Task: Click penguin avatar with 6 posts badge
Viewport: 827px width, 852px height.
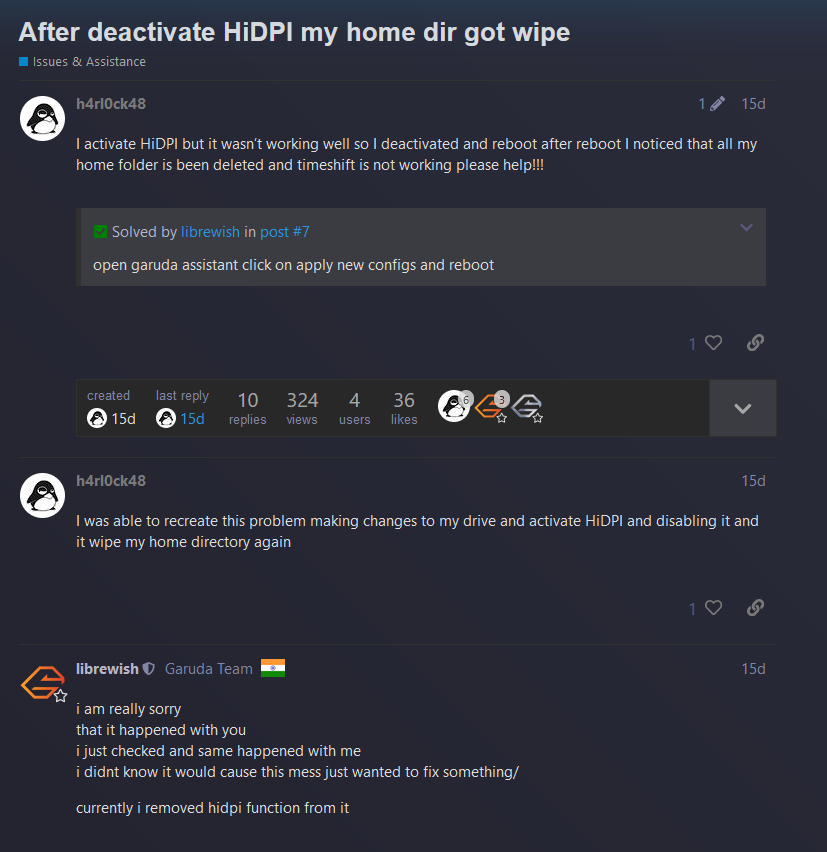Action: pos(454,406)
